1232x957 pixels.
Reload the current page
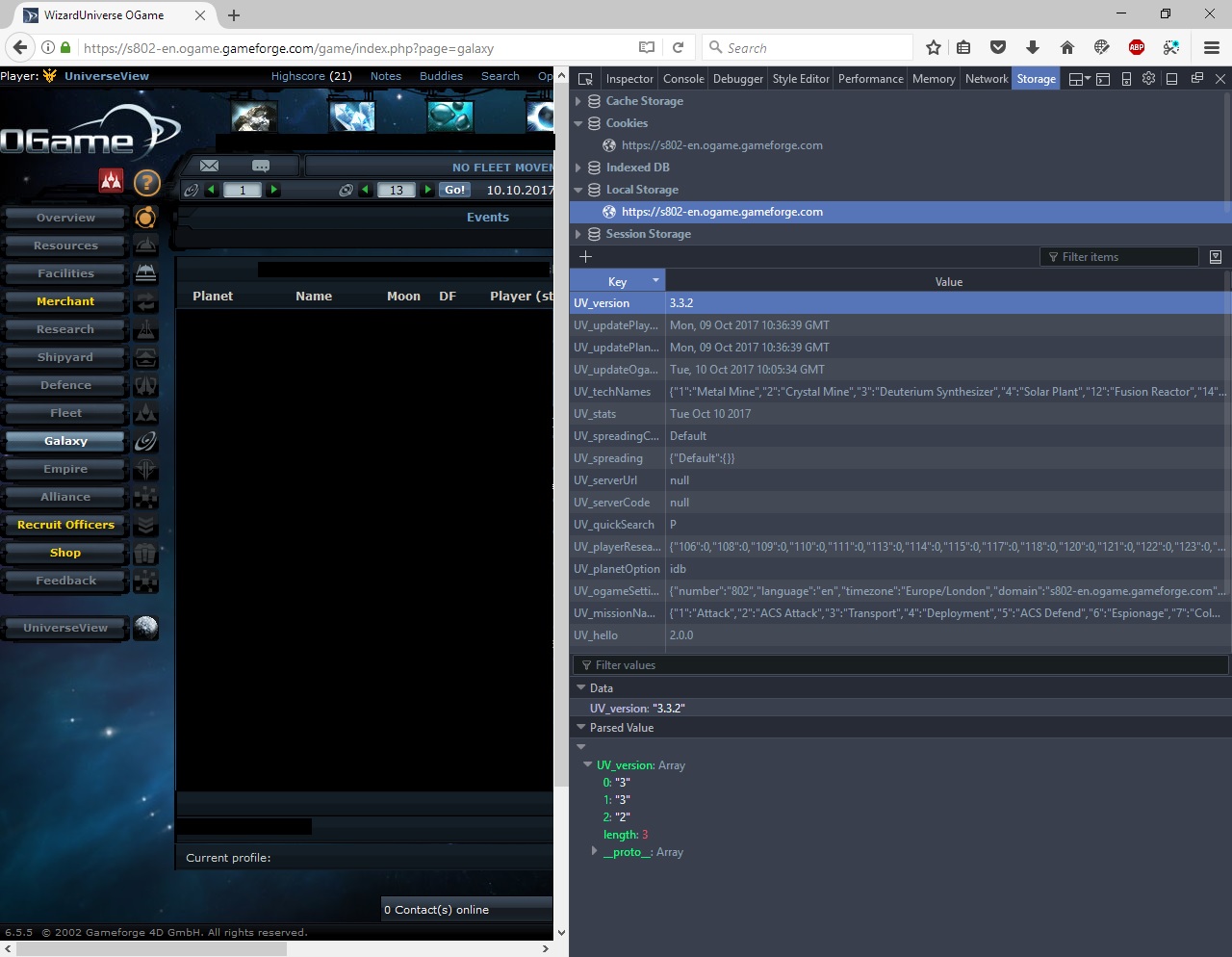tap(678, 47)
